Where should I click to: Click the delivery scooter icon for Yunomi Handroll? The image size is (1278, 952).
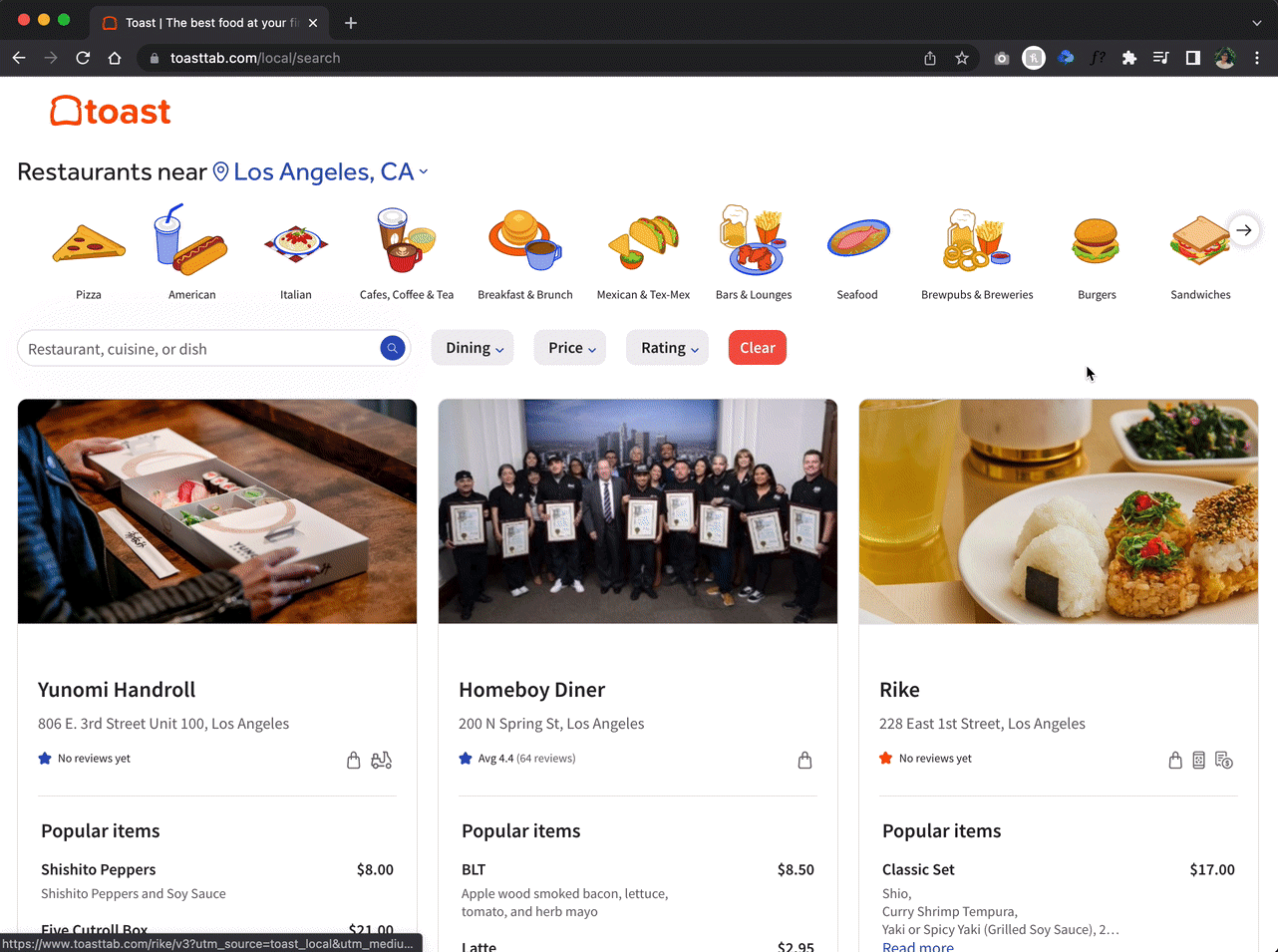point(382,761)
